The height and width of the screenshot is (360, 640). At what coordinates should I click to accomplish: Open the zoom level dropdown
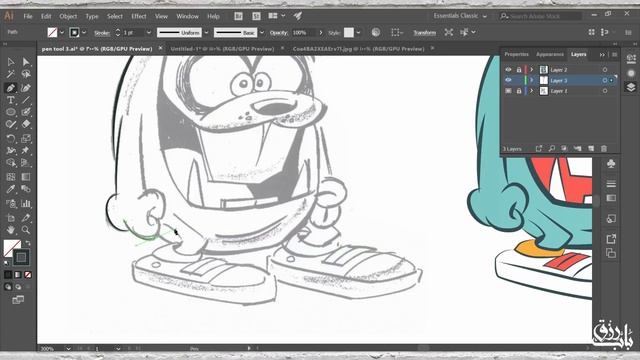[x=68, y=349]
